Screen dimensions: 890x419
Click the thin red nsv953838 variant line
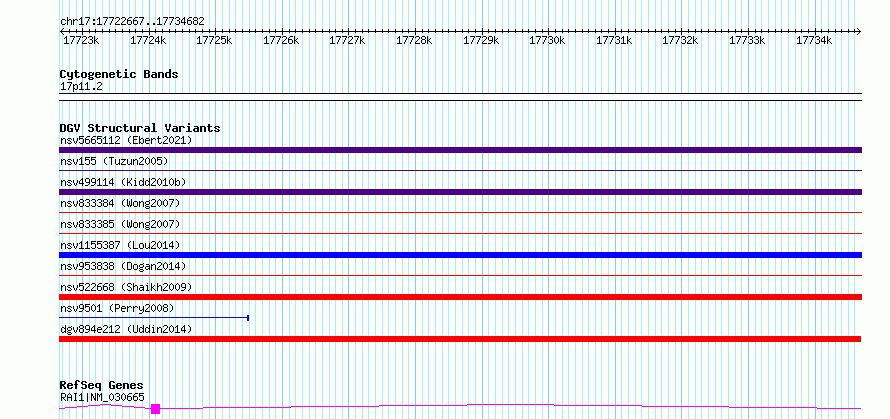click(460, 275)
